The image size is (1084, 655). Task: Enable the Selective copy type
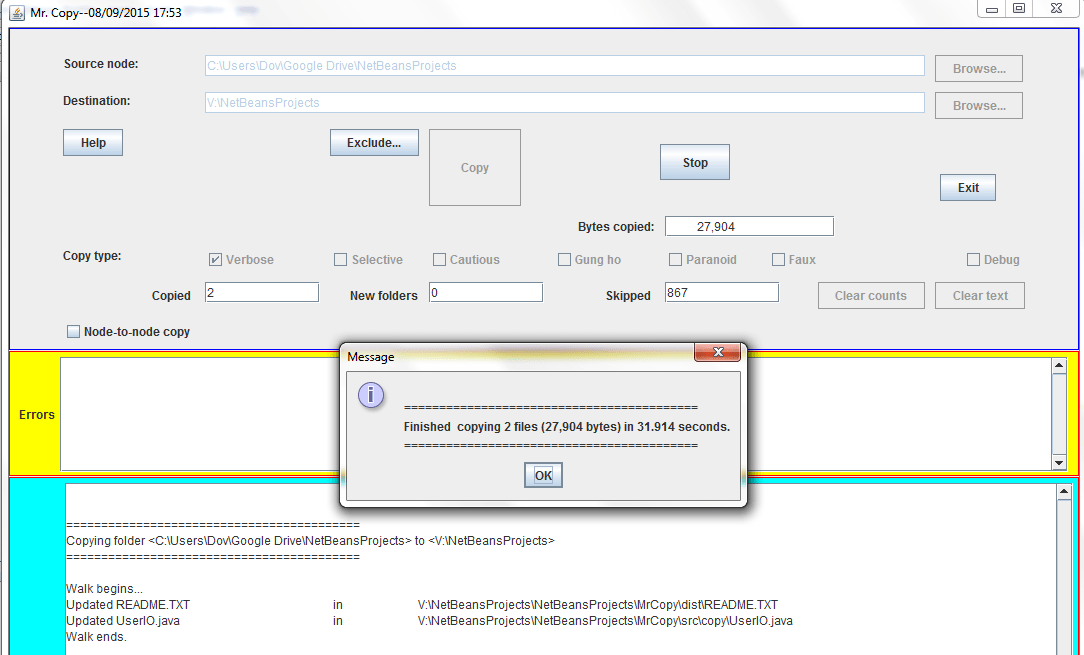[x=340, y=259]
